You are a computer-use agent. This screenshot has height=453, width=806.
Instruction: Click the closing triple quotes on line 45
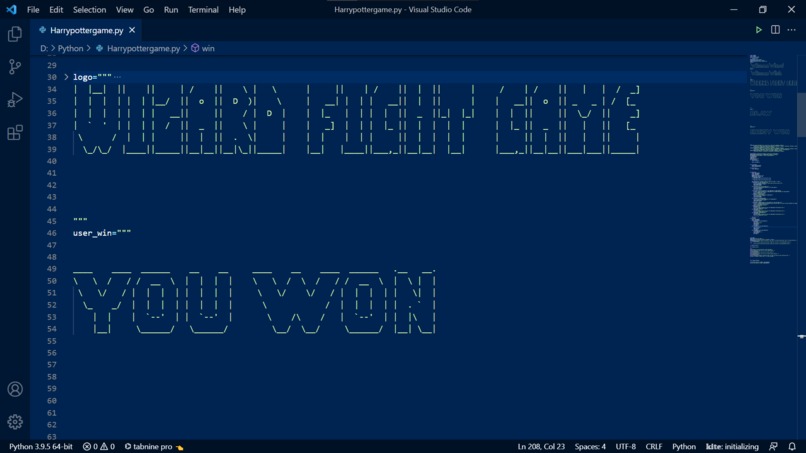pyautogui.click(x=80, y=220)
